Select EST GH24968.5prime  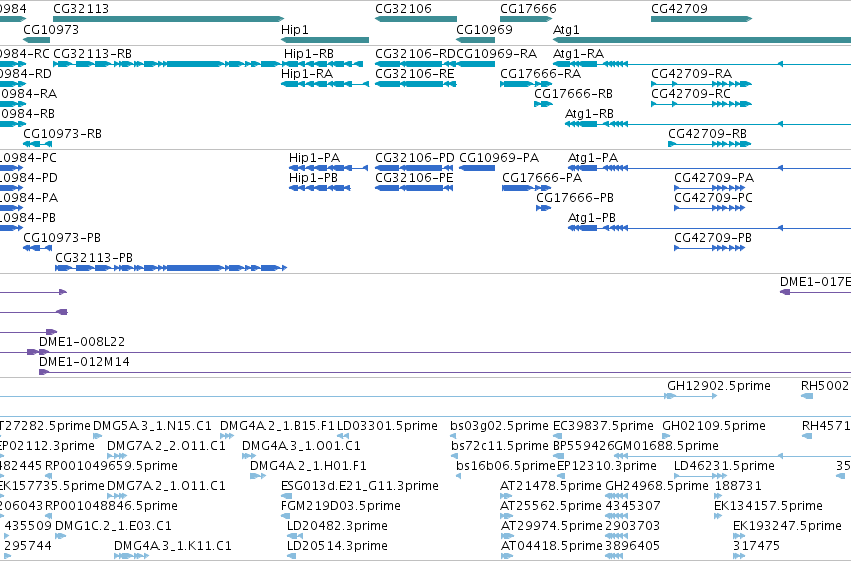click(x=657, y=486)
